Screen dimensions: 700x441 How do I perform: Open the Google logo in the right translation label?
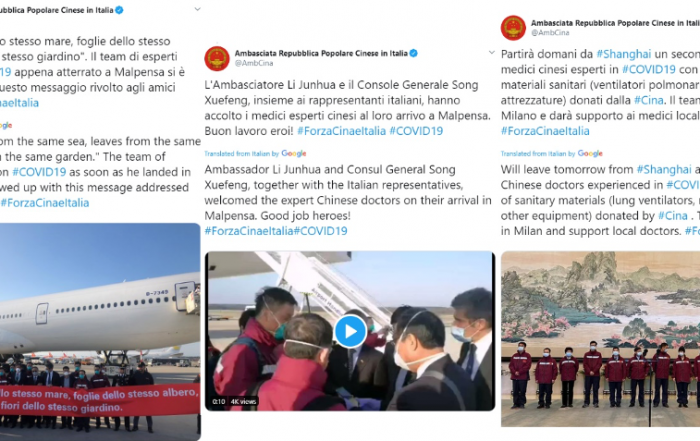pos(590,154)
